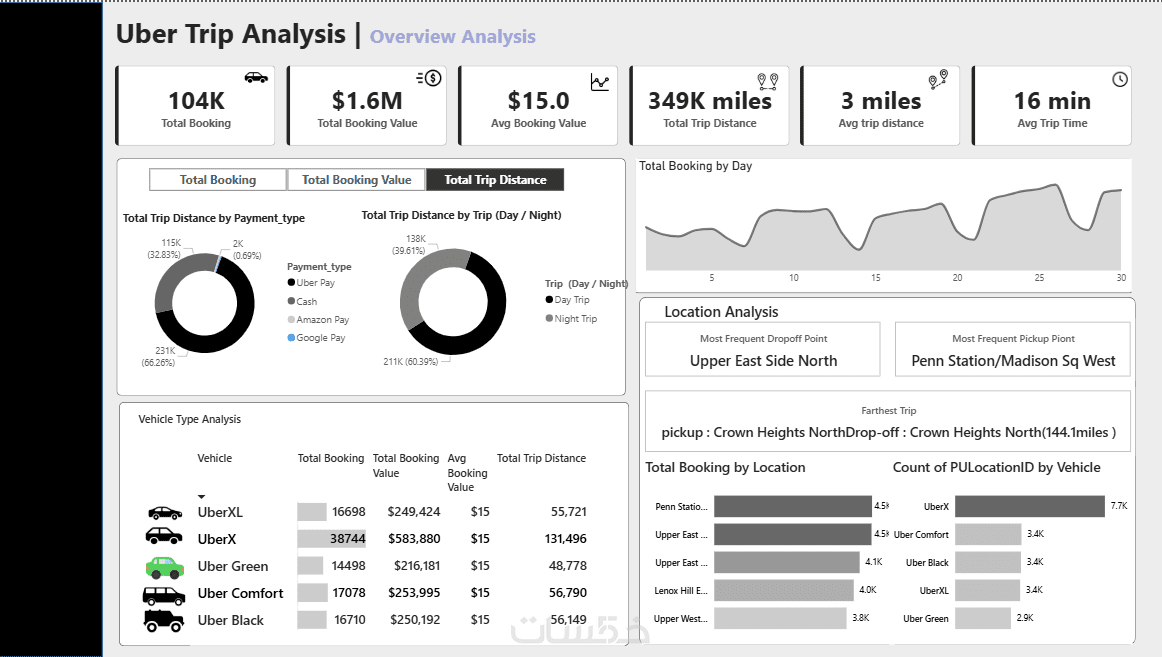The width and height of the screenshot is (1162, 657).
Task: Click the Uber Comfort 3.4K bar
Action: 988,534
